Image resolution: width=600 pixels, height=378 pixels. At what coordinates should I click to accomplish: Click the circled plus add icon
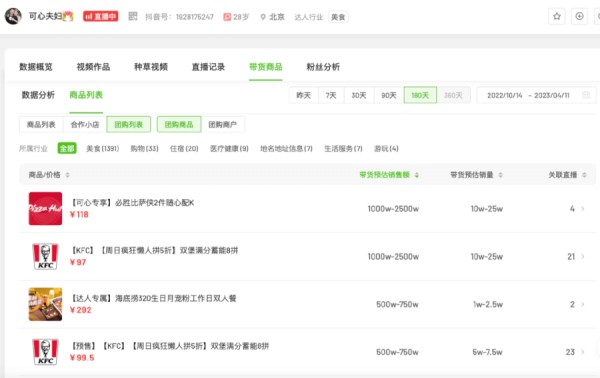coord(579,16)
